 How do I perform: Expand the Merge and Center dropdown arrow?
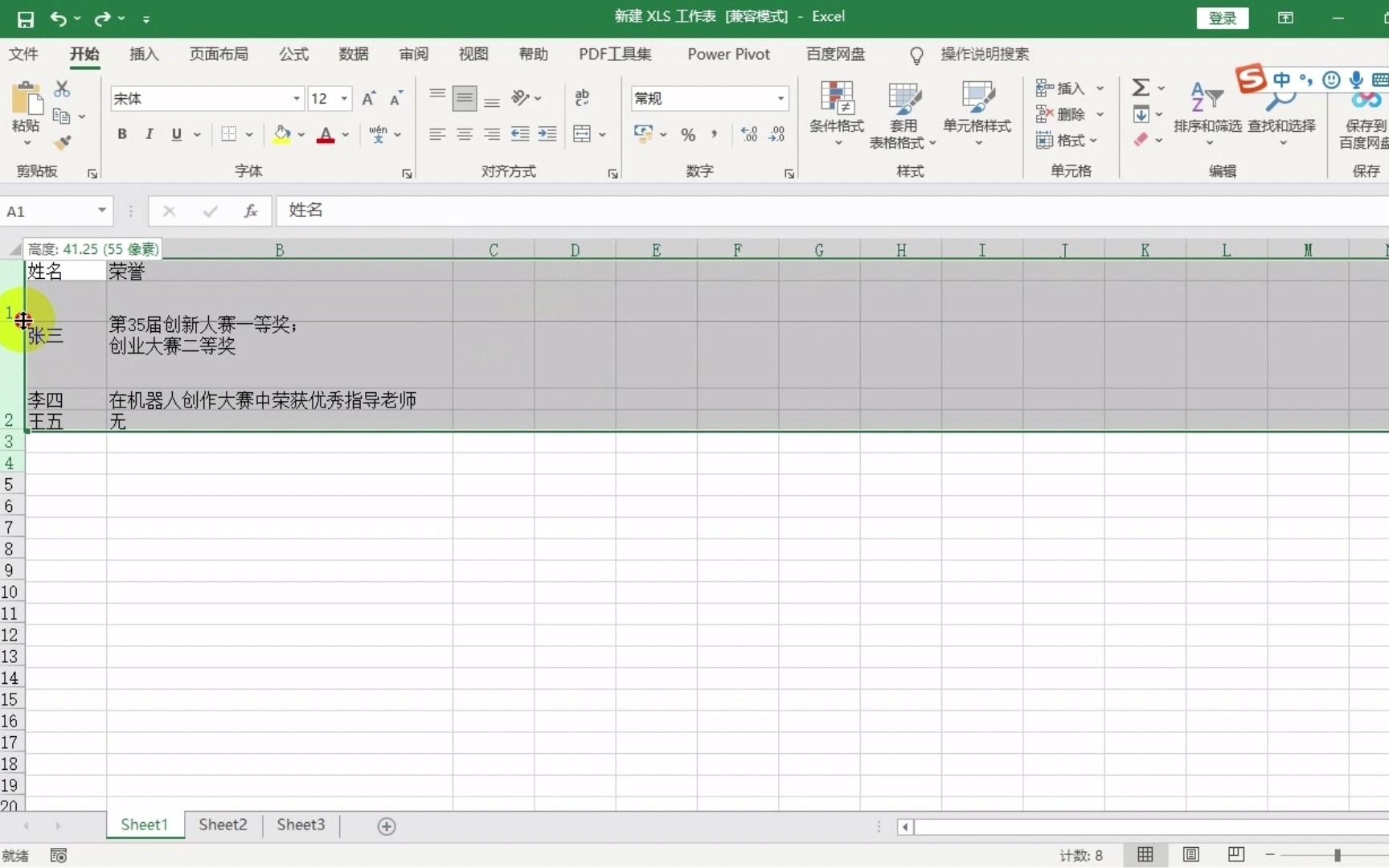click(602, 134)
